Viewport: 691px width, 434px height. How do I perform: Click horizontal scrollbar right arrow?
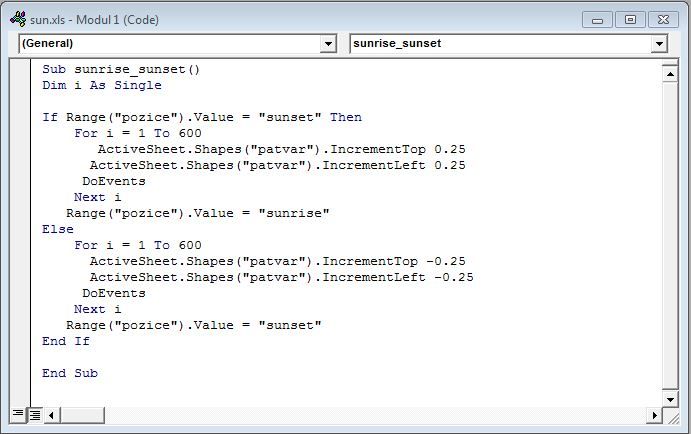pyautogui.click(x=654, y=415)
